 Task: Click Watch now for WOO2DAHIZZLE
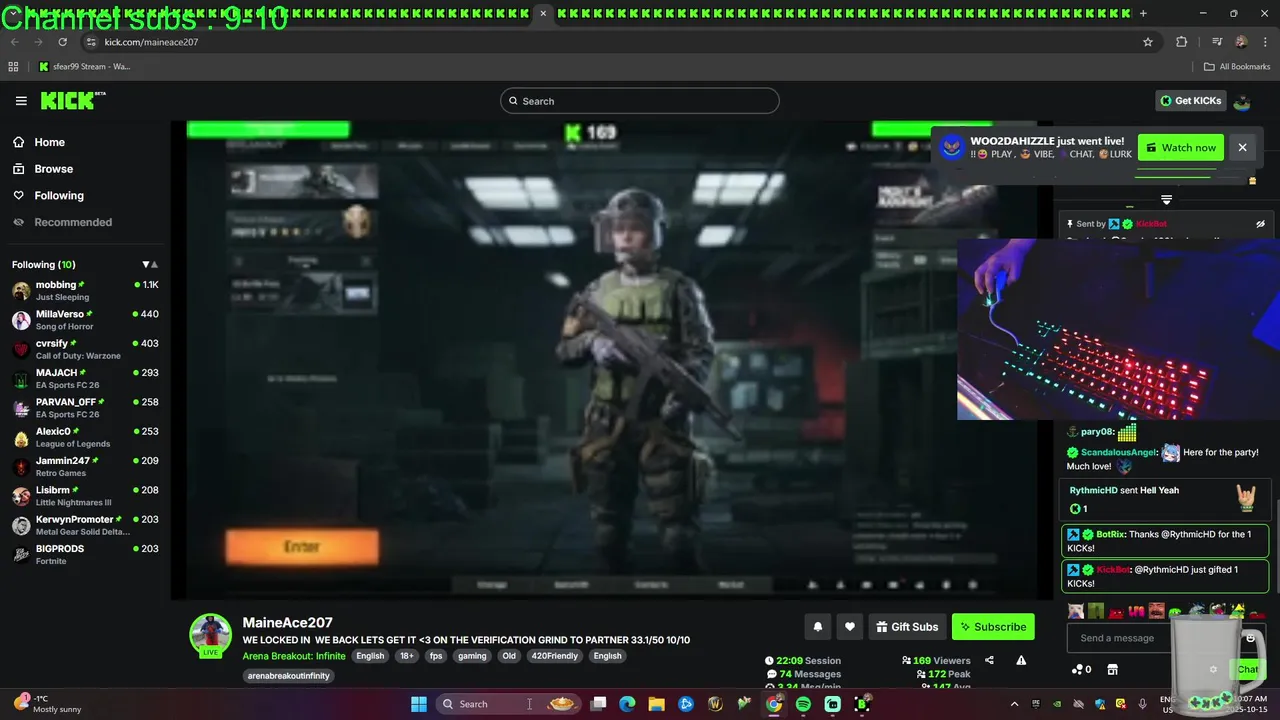point(1181,148)
